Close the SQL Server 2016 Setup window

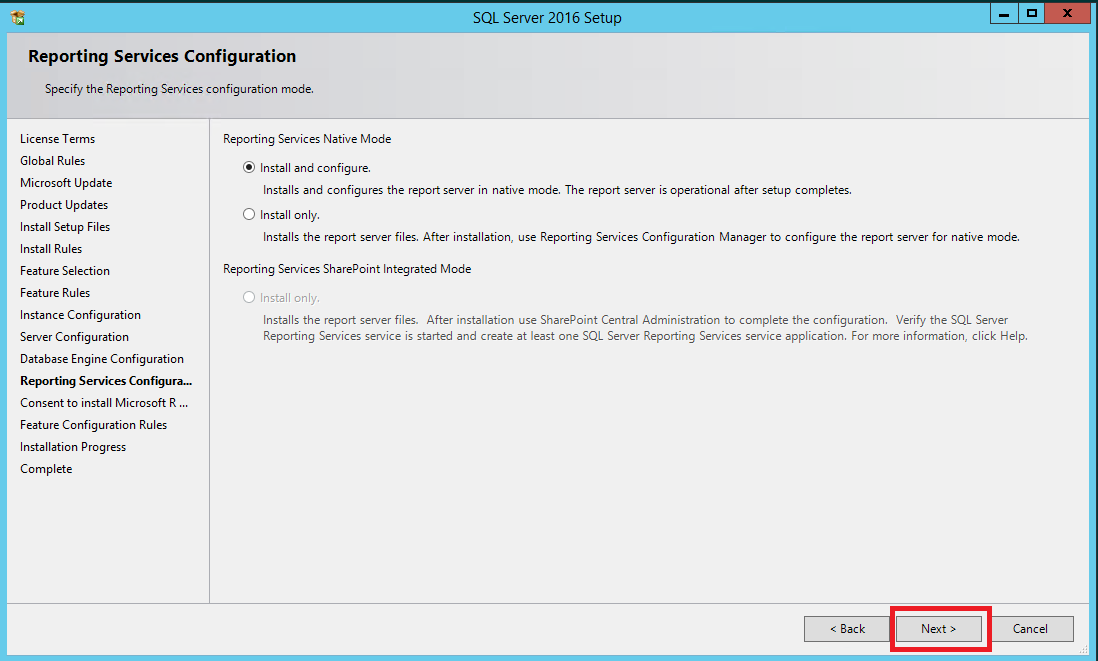[1067, 13]
